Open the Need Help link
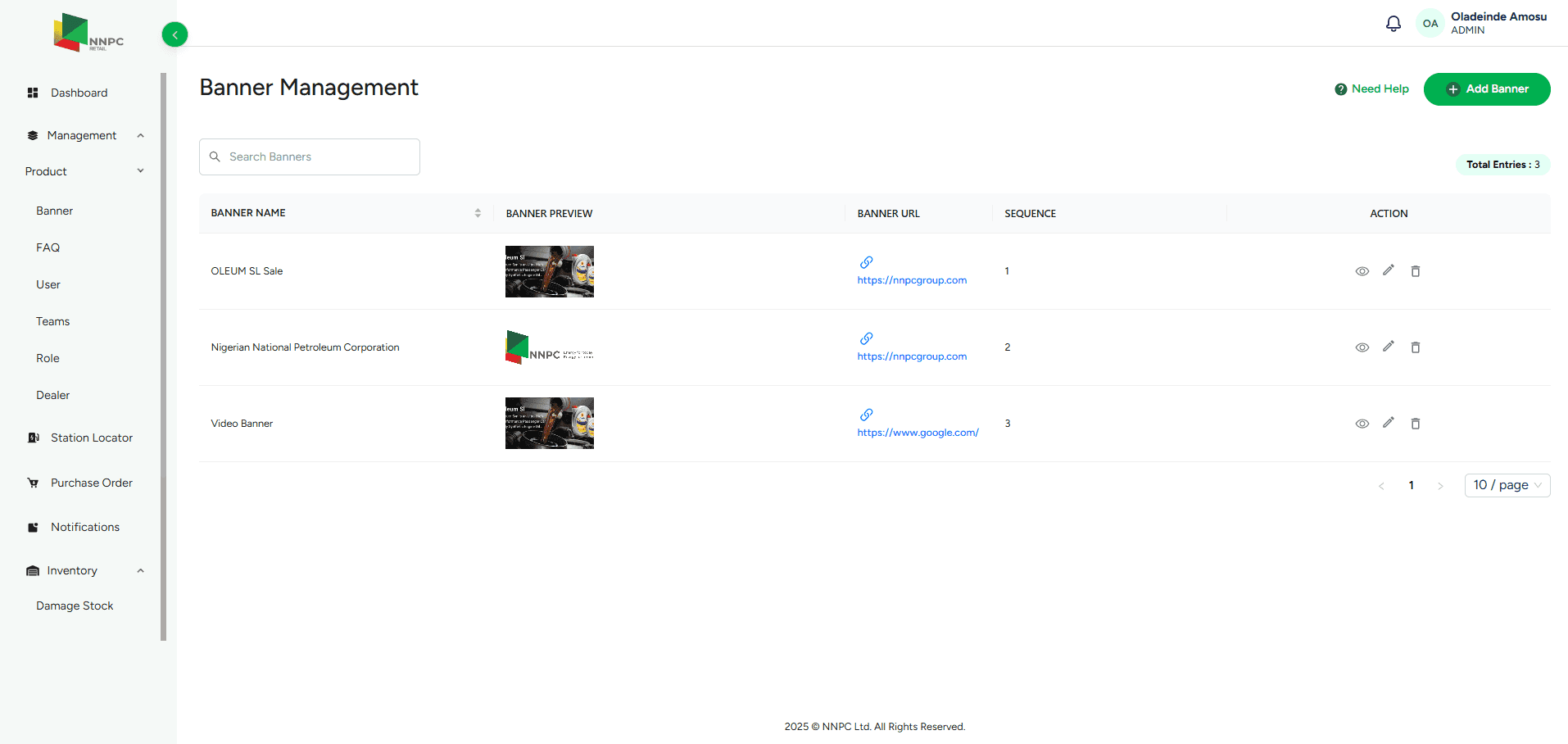 1371,89
